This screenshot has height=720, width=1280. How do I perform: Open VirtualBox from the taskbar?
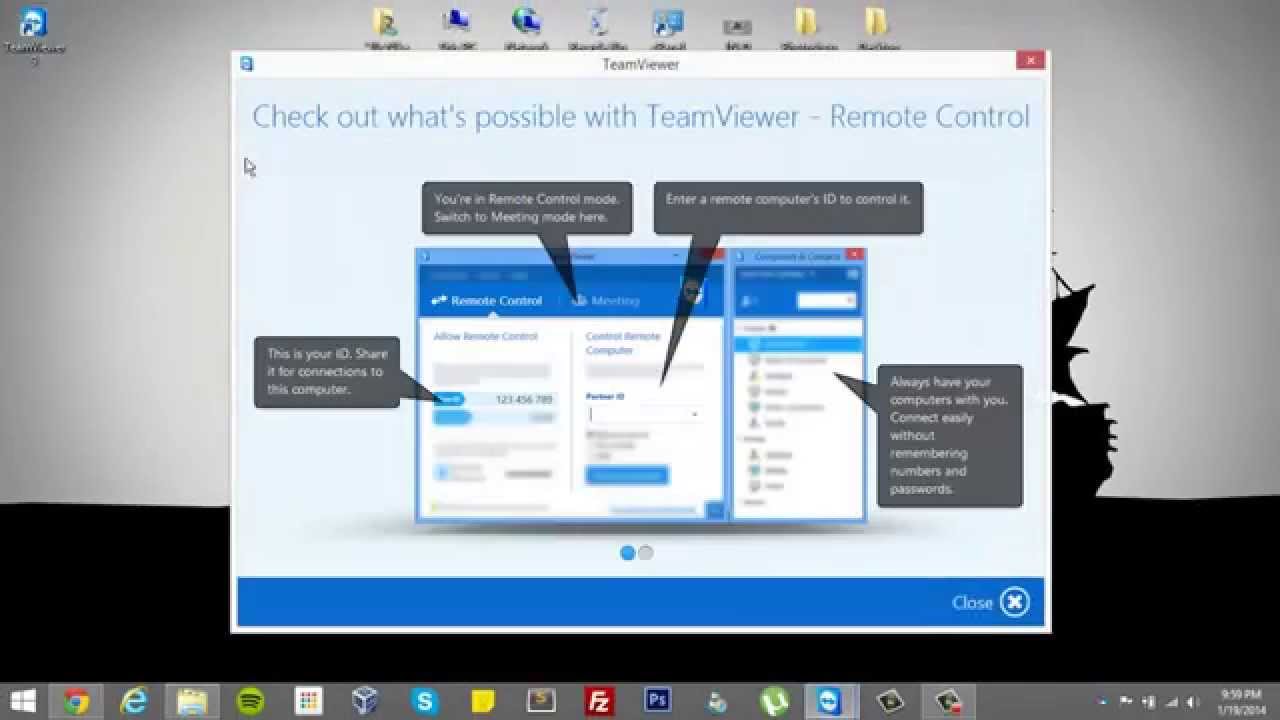pos(366,701)
